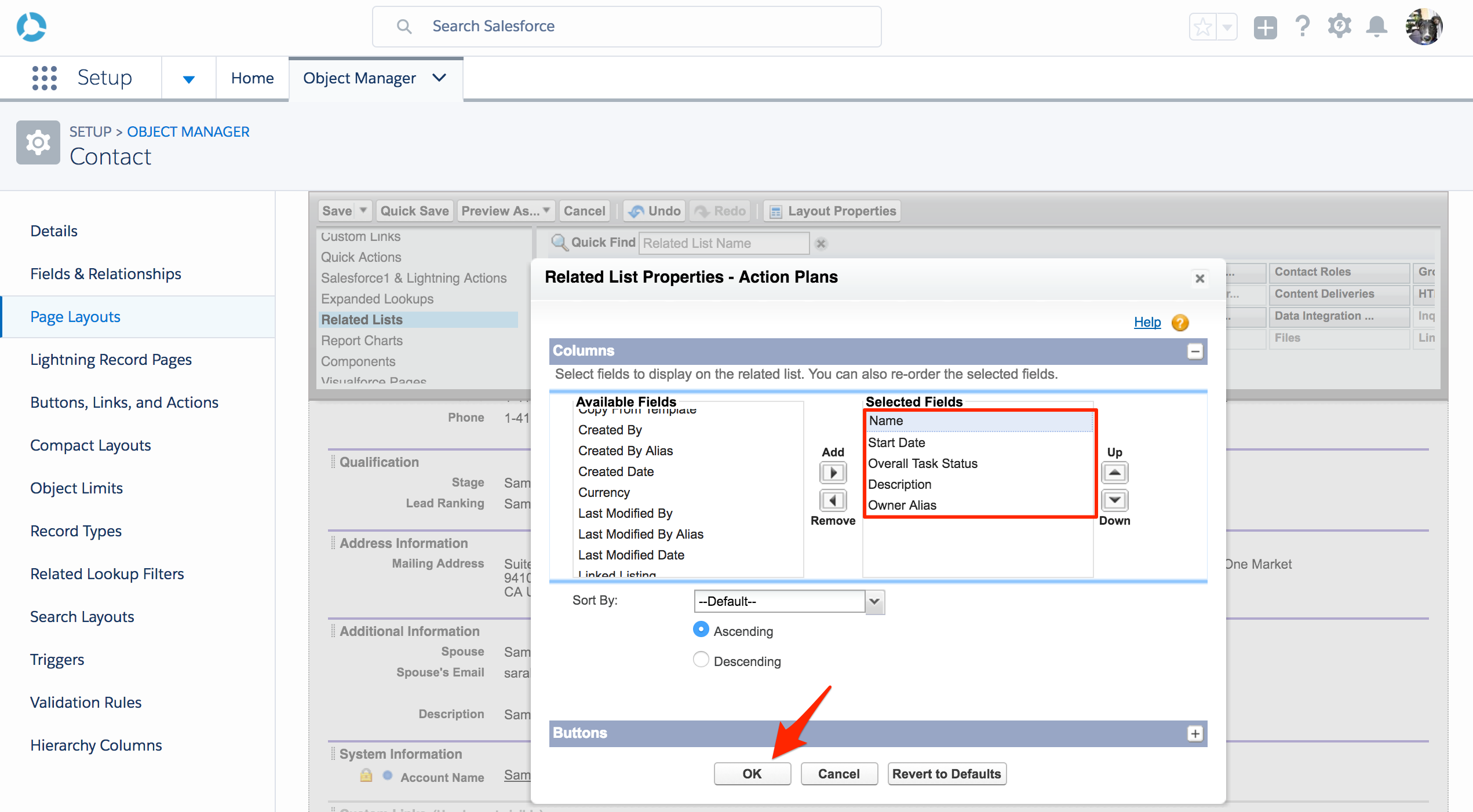This screenshot has height=812, width=1473.
Task: Open the Sort By dropdown
Action: (x=789, y=602)
